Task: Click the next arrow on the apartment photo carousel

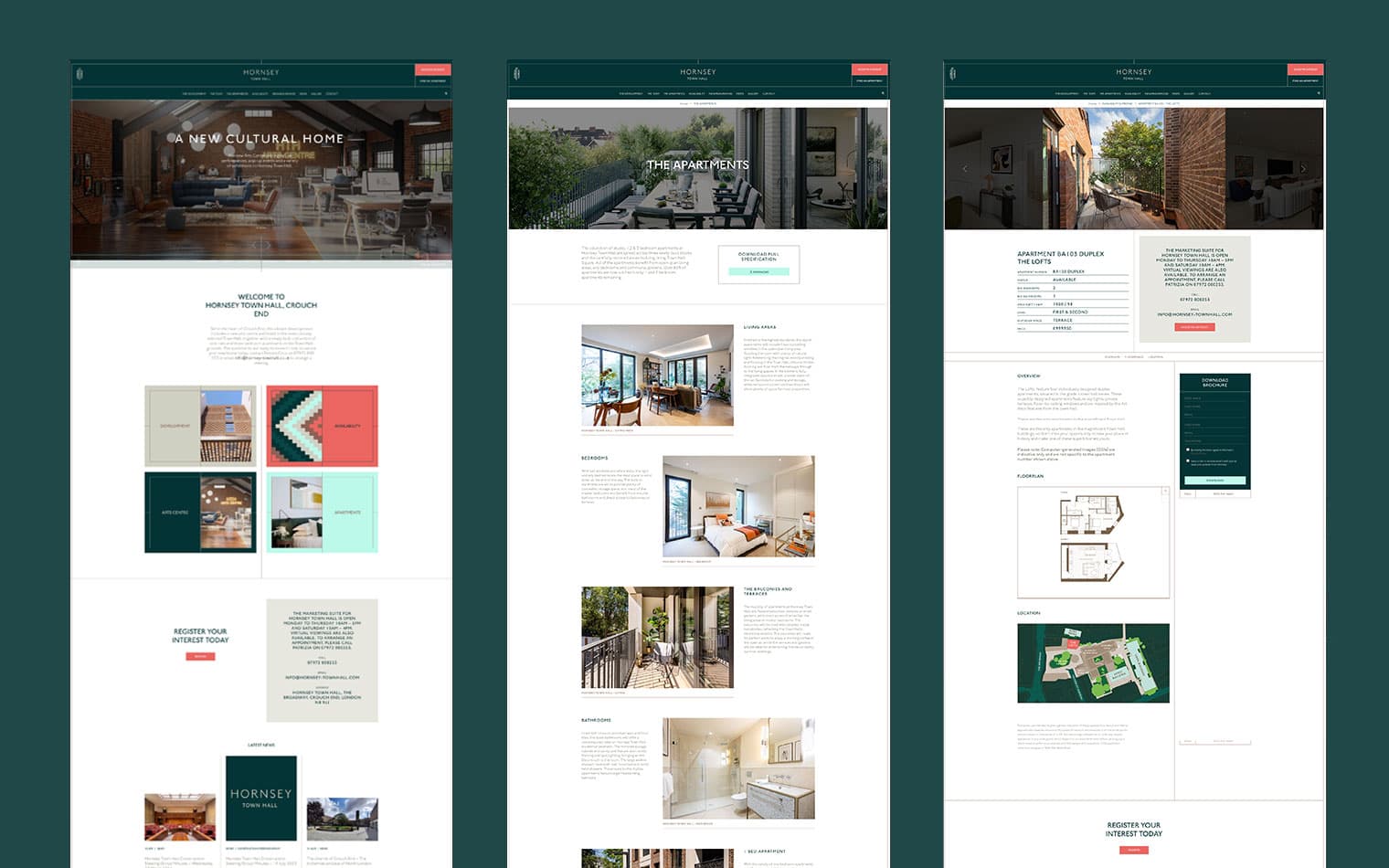Action: coord(1303,169)
